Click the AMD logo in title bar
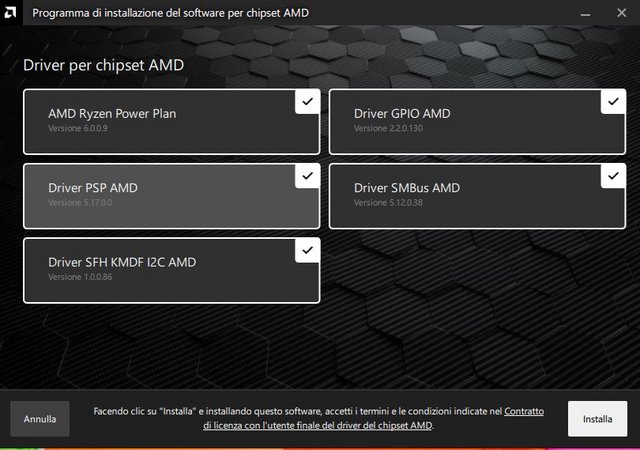The height and width of the screenshot is (450, 640). tap(11, 12)
